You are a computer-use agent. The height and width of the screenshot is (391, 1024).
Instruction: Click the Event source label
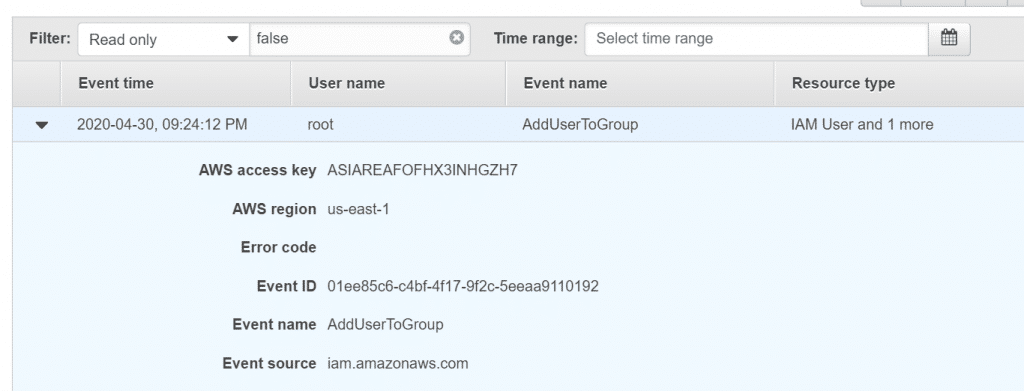[x=269, y=364]
